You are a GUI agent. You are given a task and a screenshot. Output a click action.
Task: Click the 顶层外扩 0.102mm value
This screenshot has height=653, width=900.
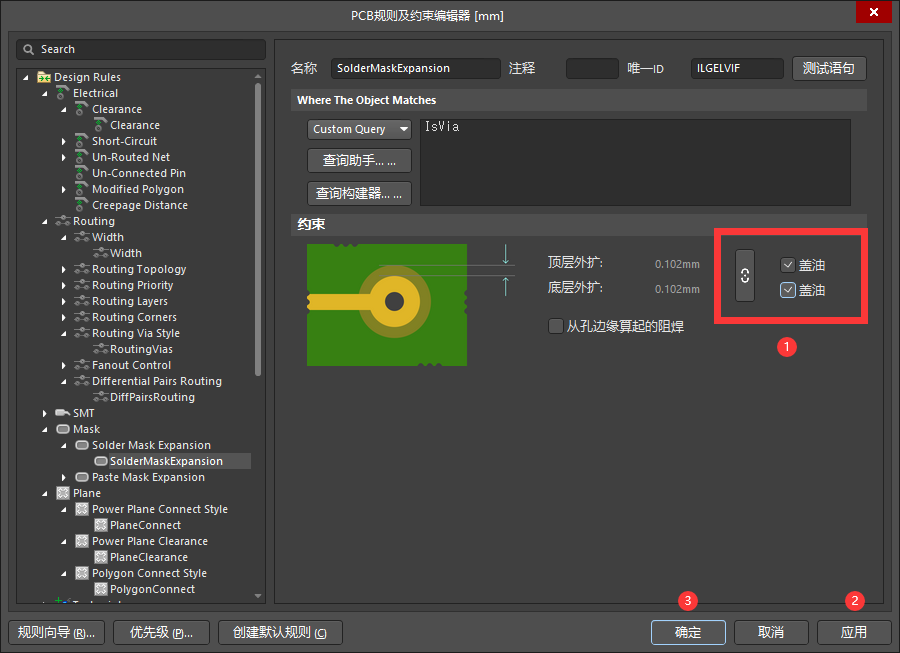click(677, 265)
